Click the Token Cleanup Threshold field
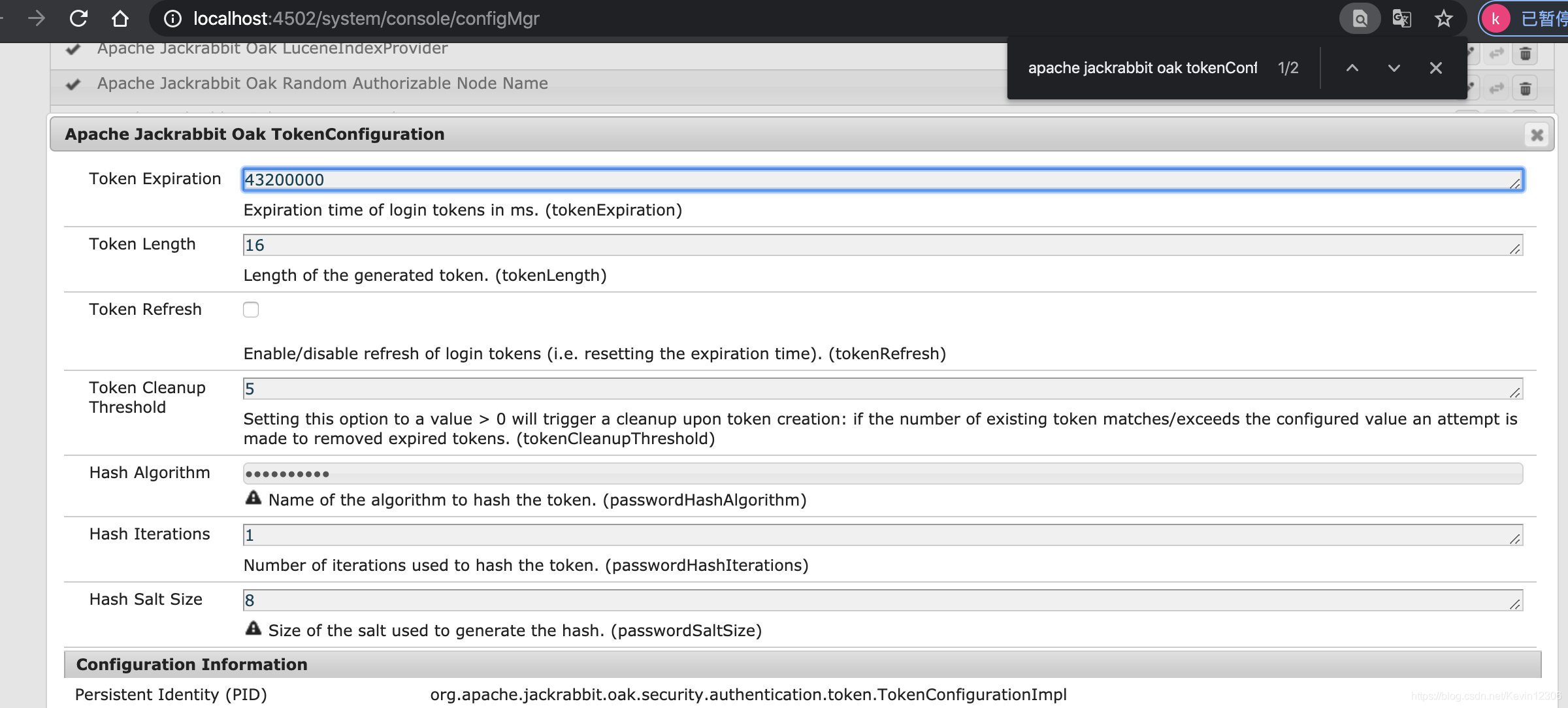The image size is (1568, 708). (883, 389)
